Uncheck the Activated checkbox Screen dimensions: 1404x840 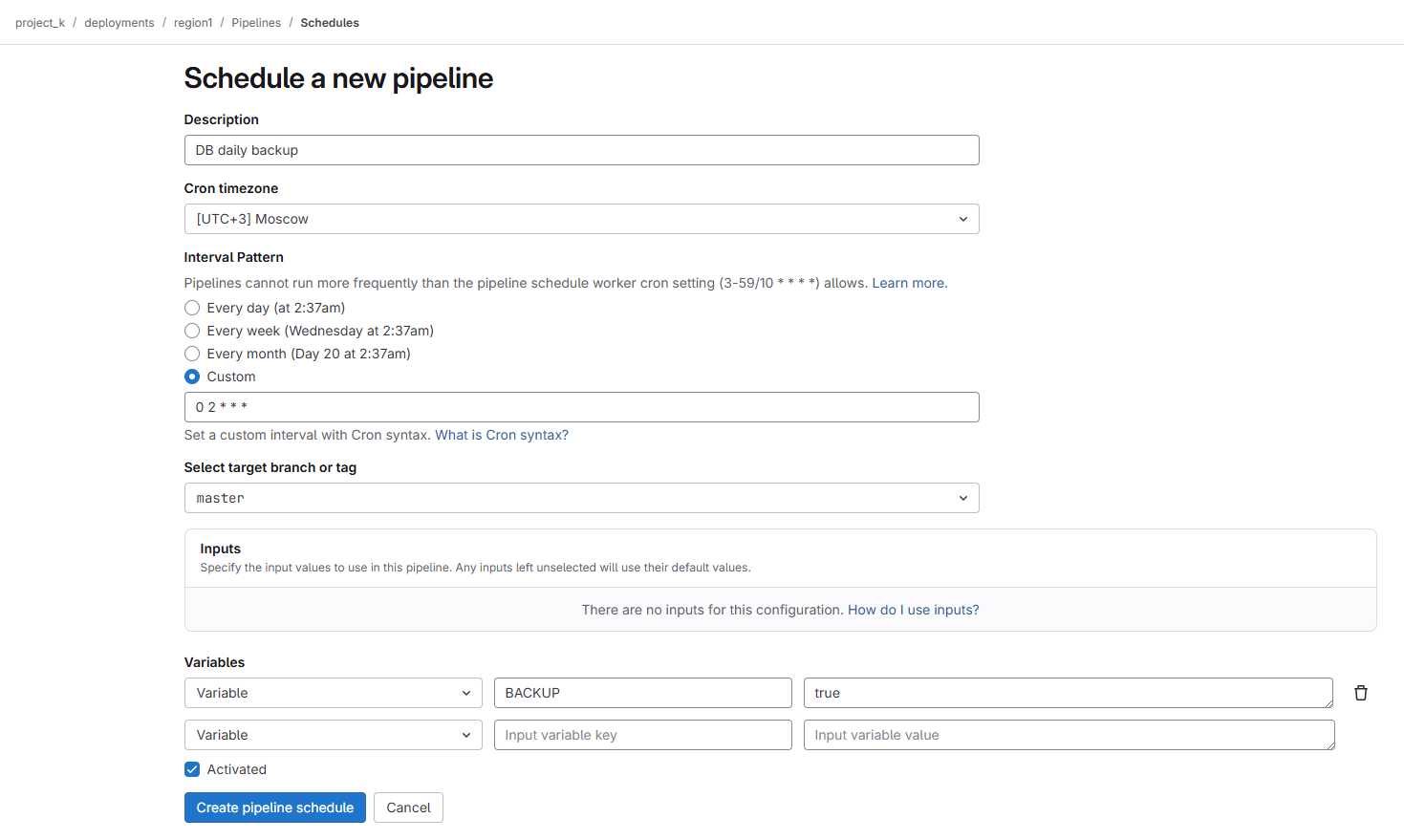point(192,769)
